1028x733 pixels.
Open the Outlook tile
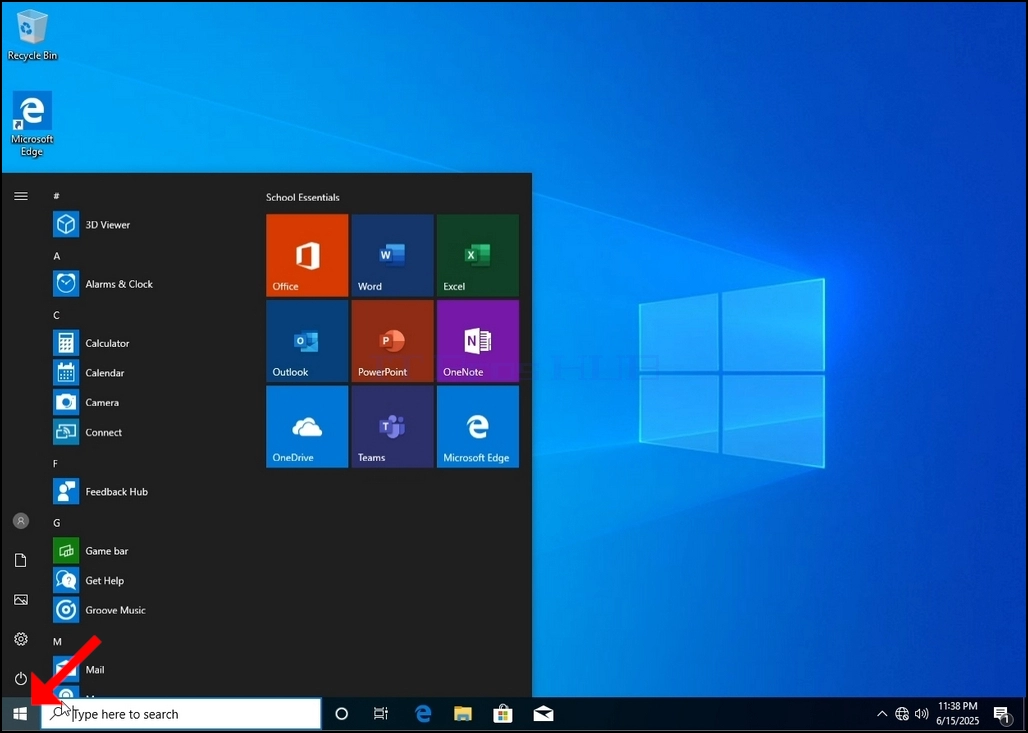click(x=307, y=341)
